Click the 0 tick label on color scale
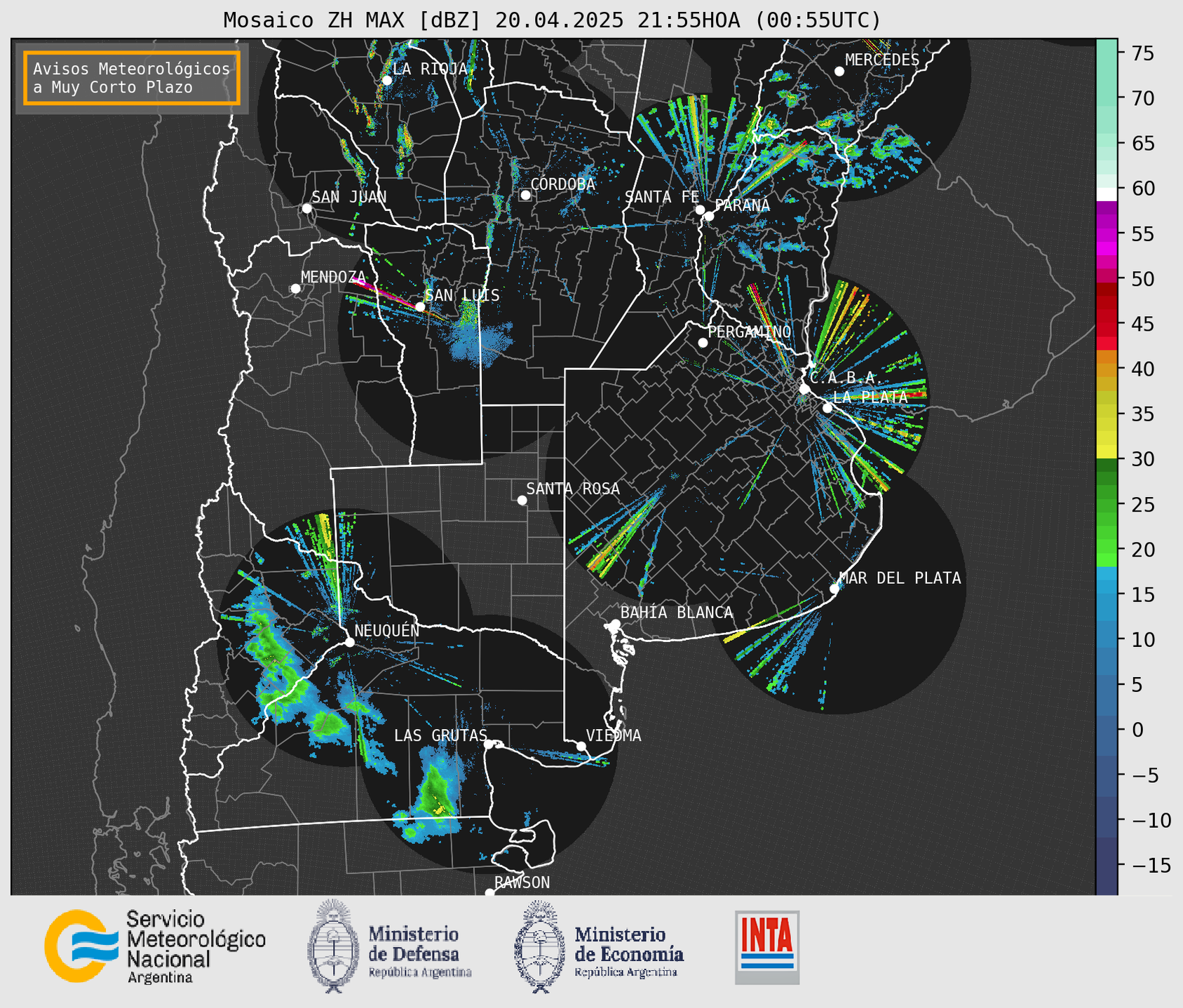1183x1008 pixels. point(1137,730)
